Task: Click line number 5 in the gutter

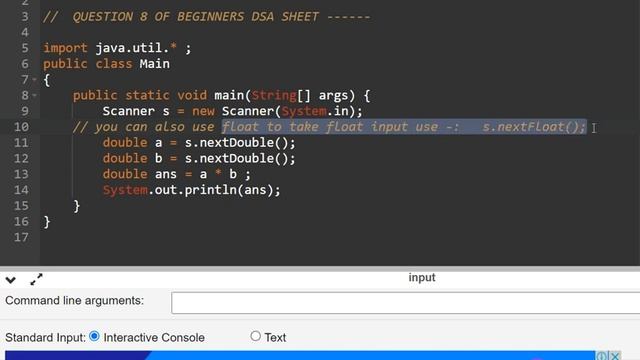Action: pyautogui.click(x=24, y=48)
